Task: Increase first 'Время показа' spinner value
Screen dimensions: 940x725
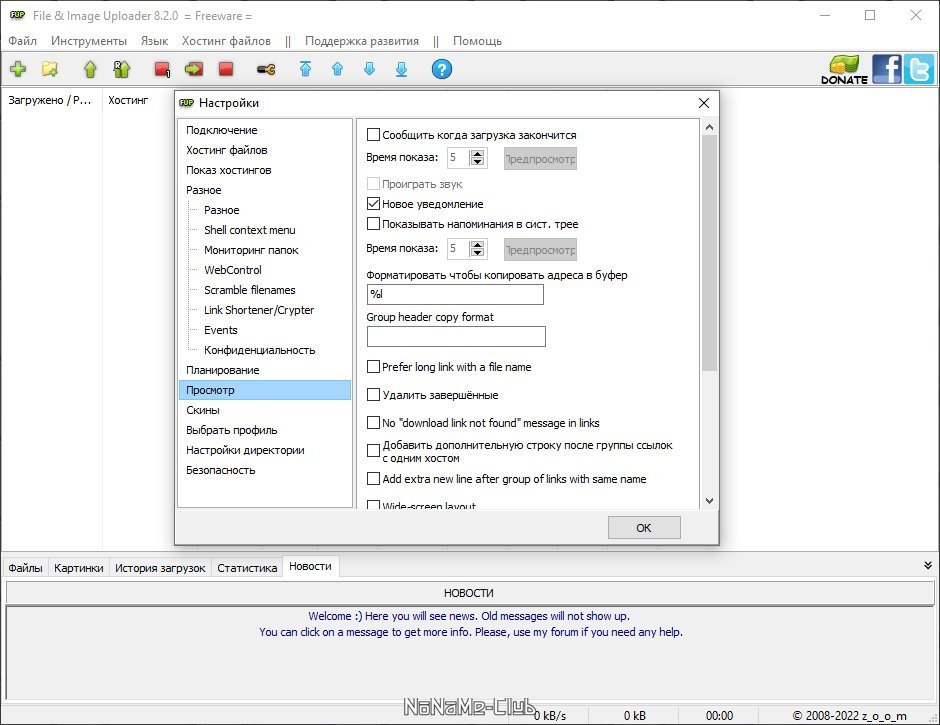Action: pos(477,154)
